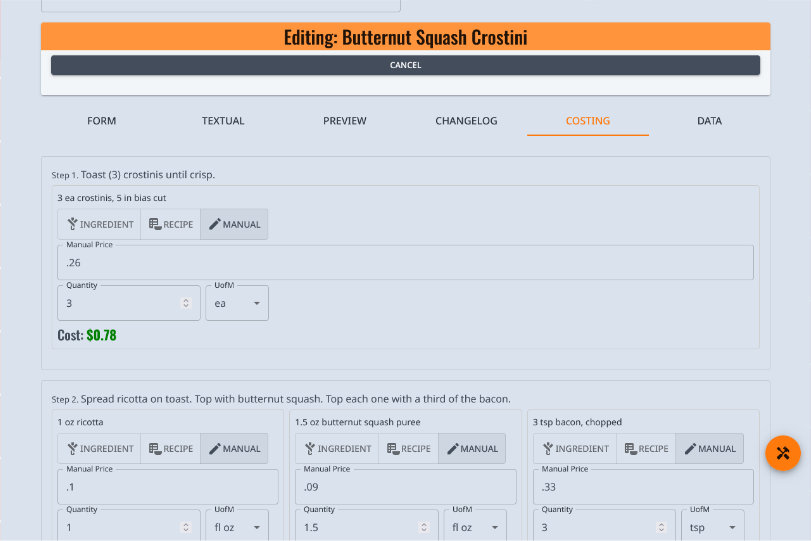Select Recipe button for chopped bacon
811x541 pixels.
pyautogui.click(x=646, y=449)
